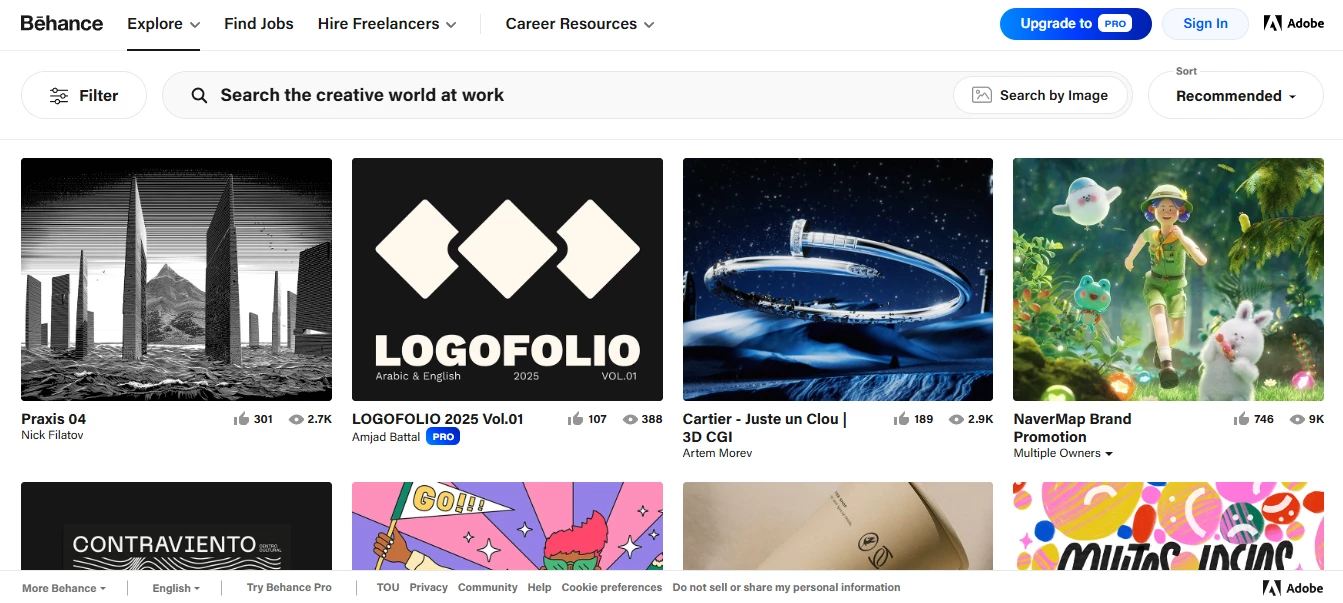Viewport: 1343px width, 603px height.
Task: Click NaverMap Brand Promotion title
Action: [1072, 428]
